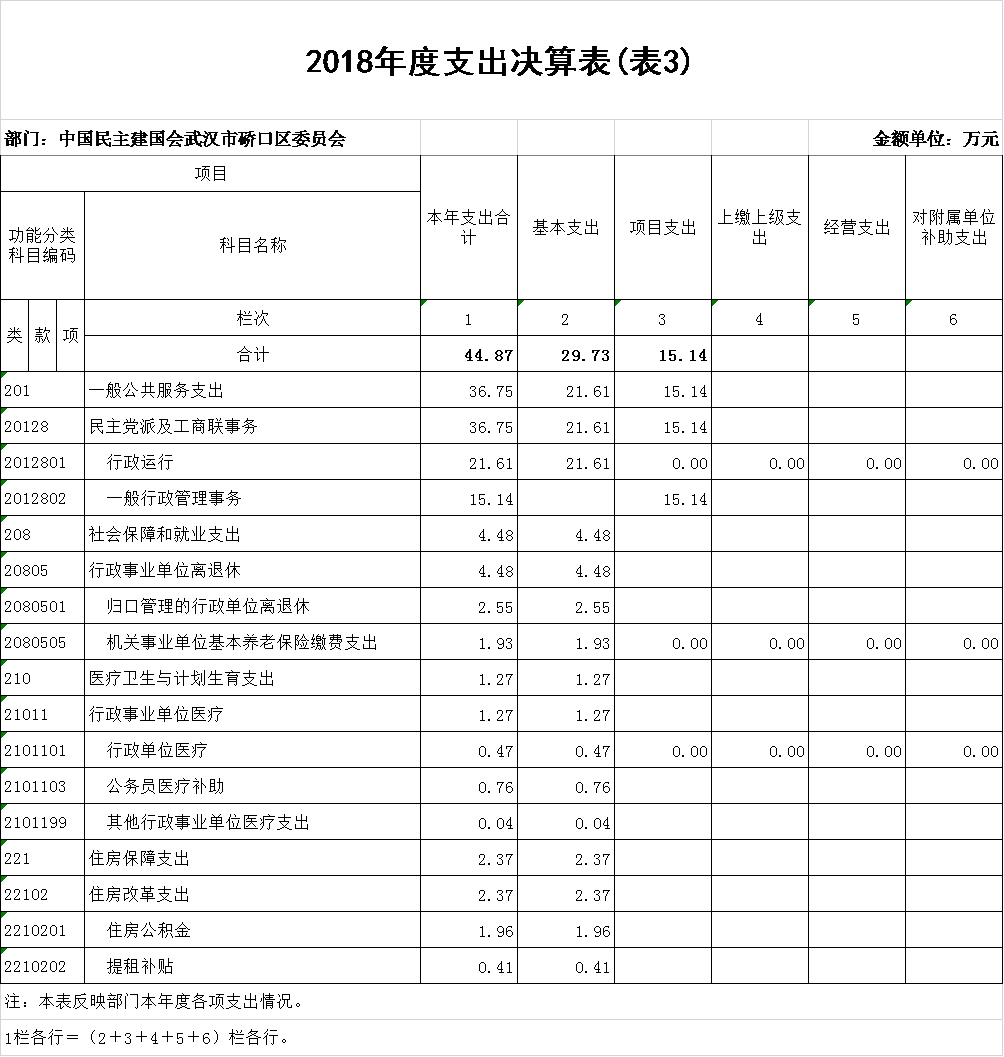The width and height of the screenshot is (1004, 1057).
Task: Select code cell 2101103
Action: [x=42, y=787]
